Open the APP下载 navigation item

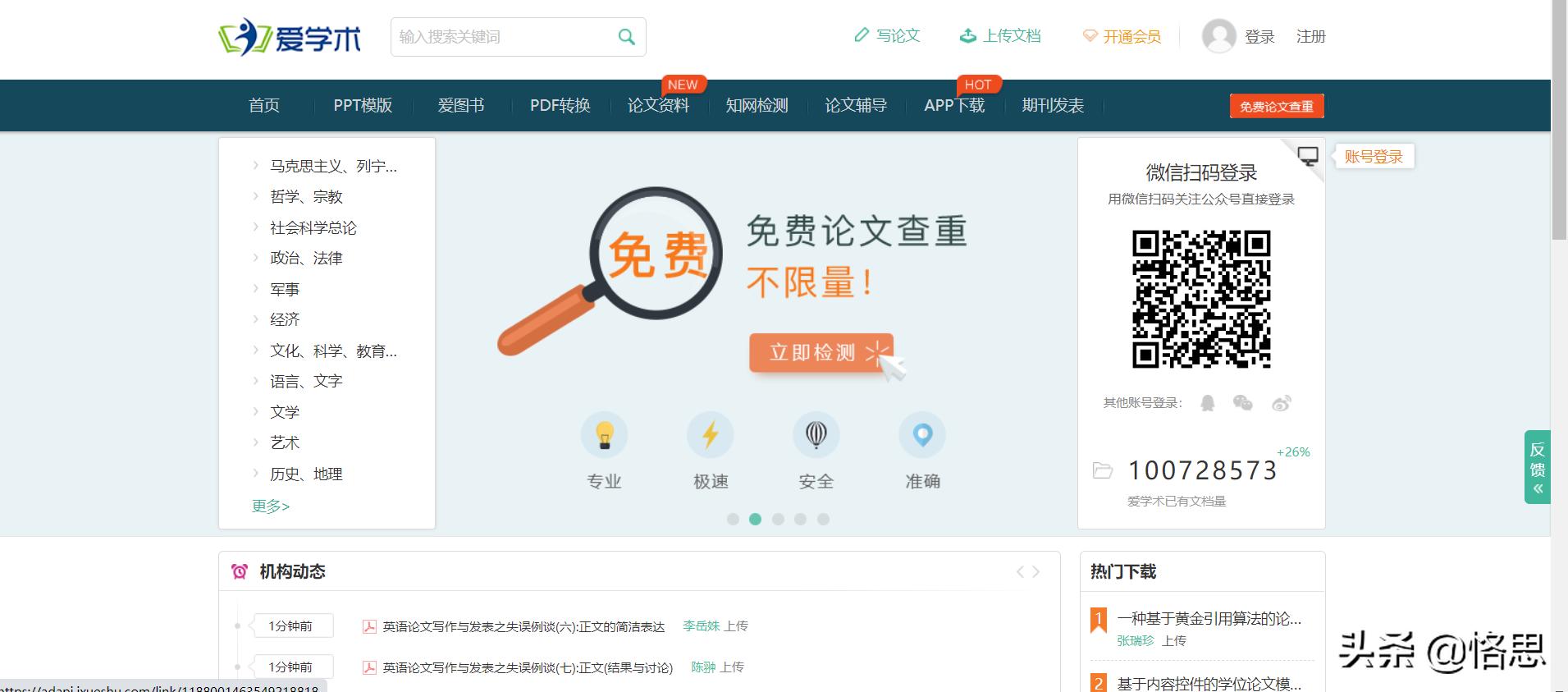coord(954,106)
